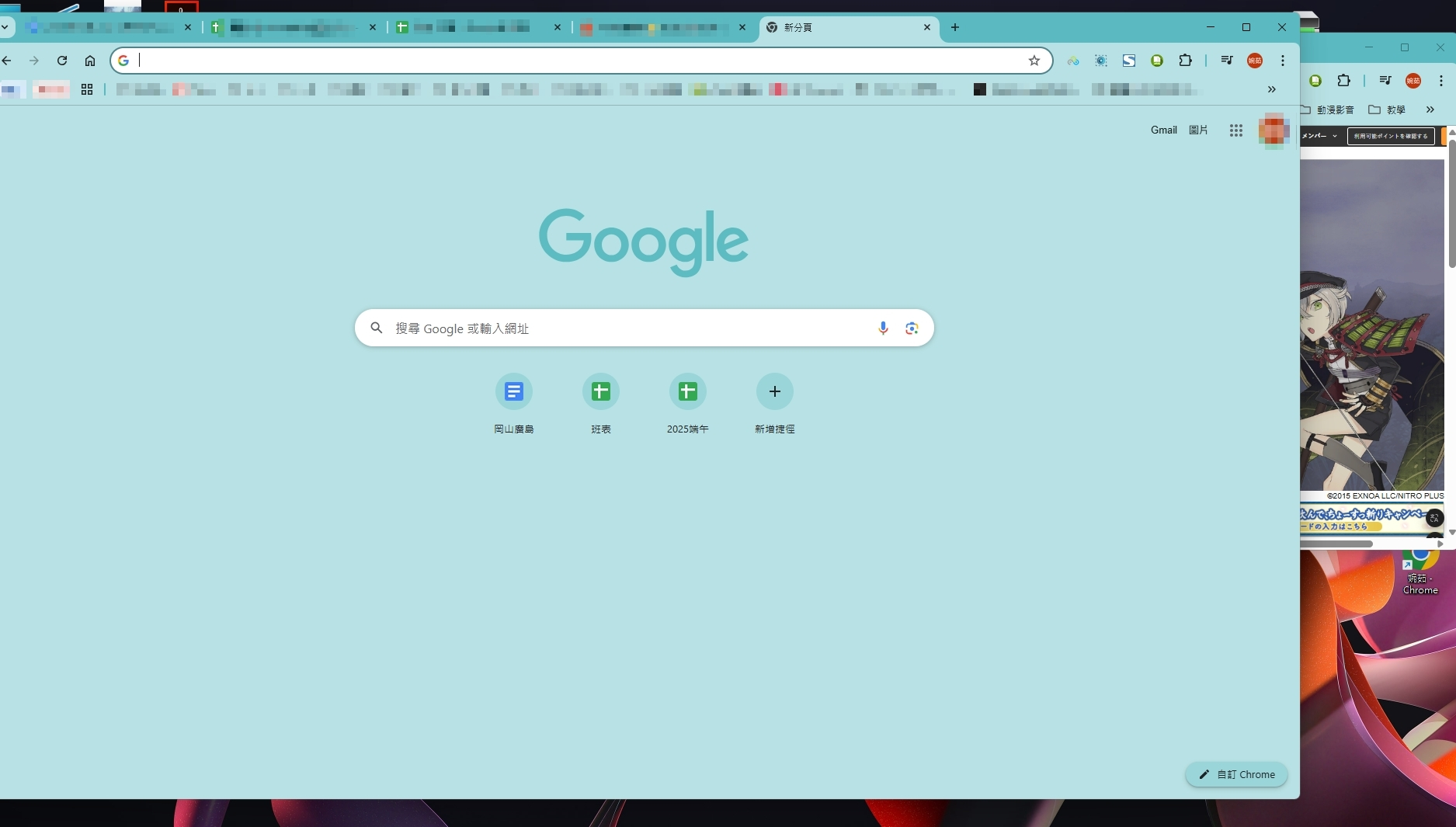The image size is (1456, 827).
Task: Open the Google apps grid
Action: pos(1236,130)
